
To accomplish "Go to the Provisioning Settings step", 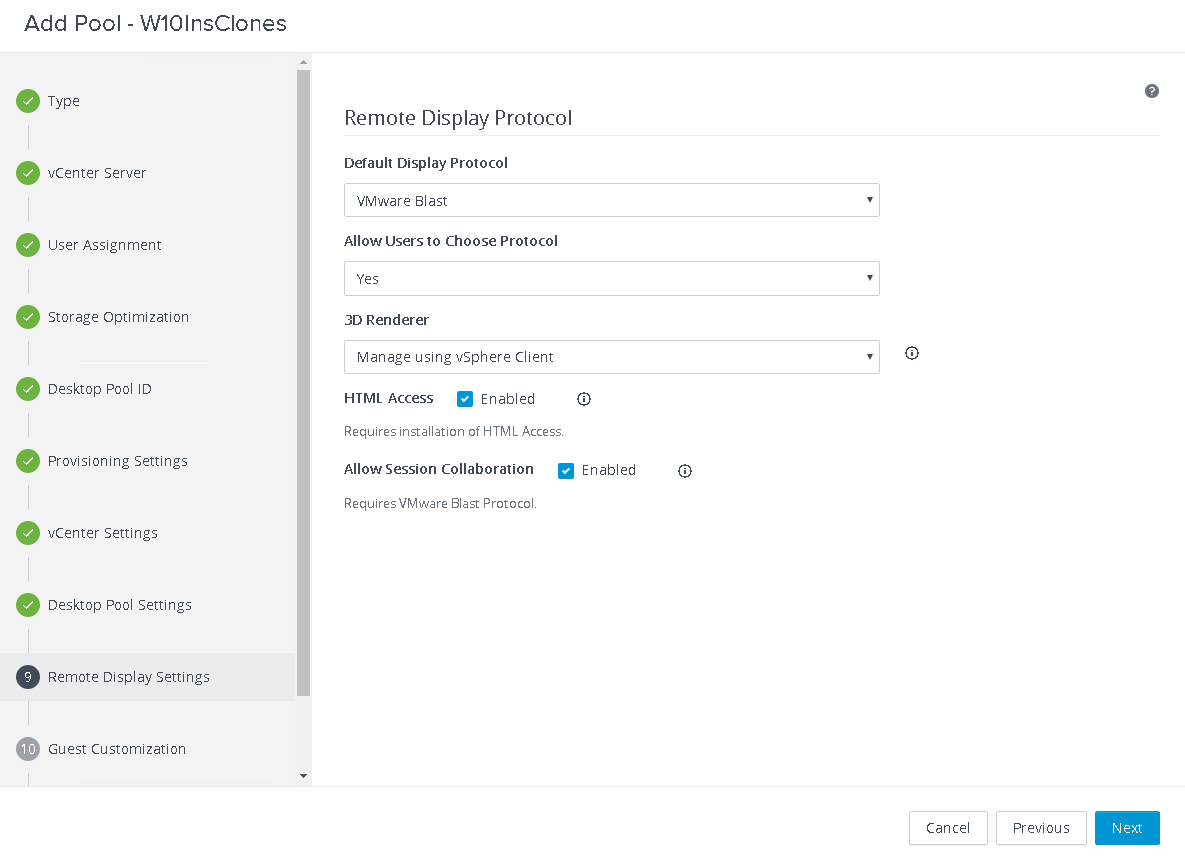I will [x=117, y=461].
